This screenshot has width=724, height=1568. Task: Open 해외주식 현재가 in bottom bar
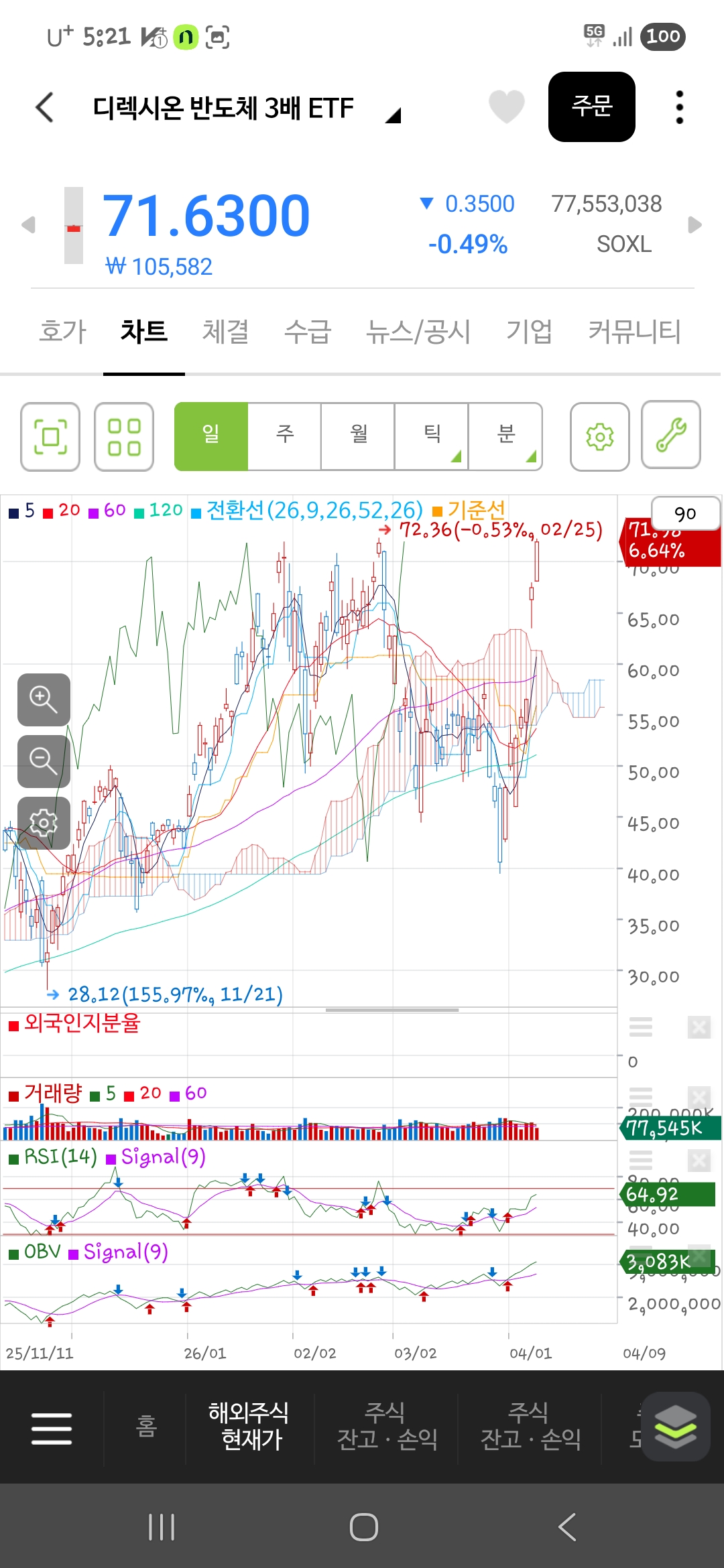pos(249,1426)
